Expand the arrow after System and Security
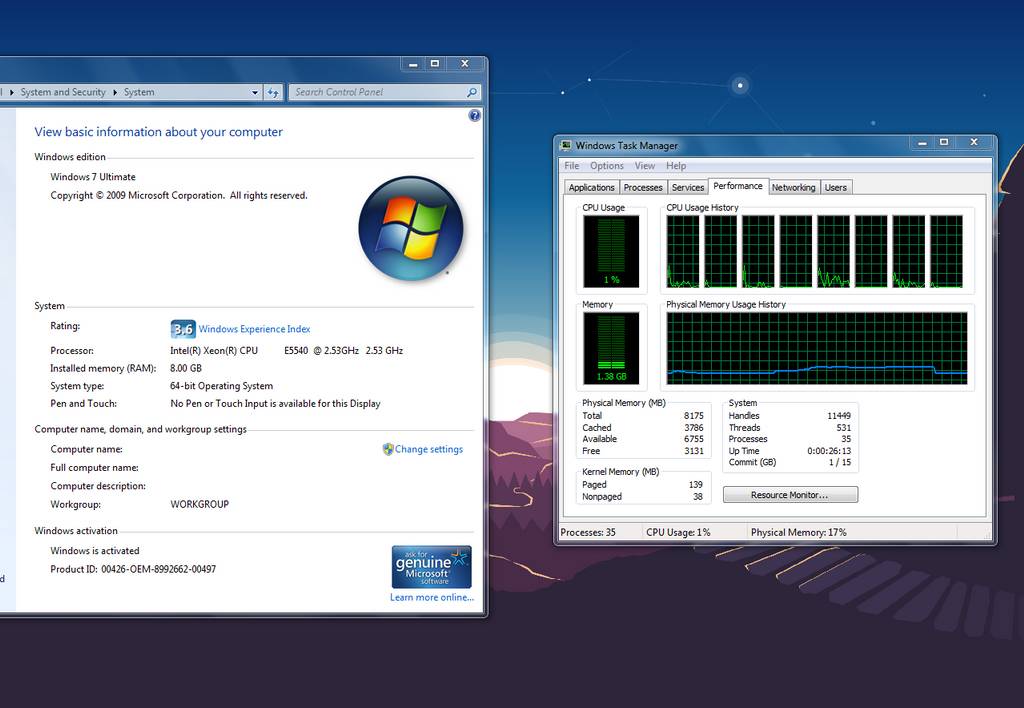This screenshot has height=708, width=1024. coord(115,93)
